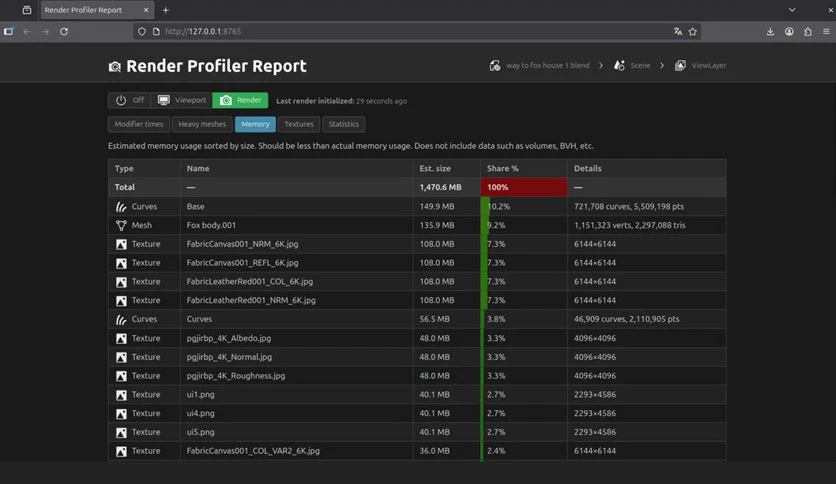Click texture icon for pgjirbp_4K_Albedo.jpg

coord(122,338)
